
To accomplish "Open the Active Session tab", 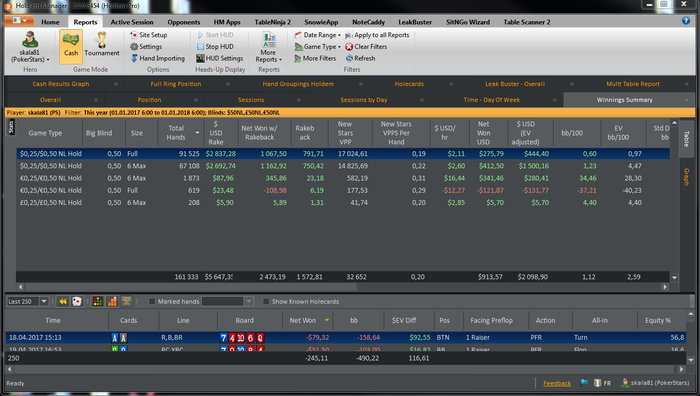I will [132, 22].
